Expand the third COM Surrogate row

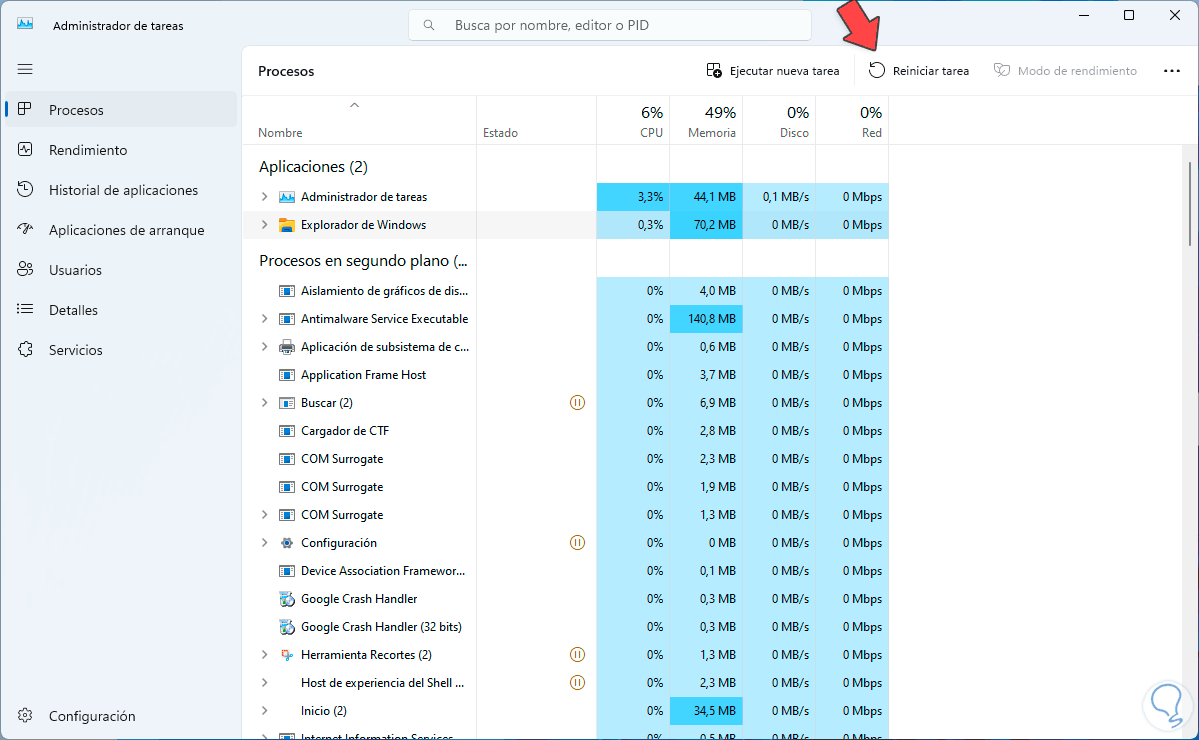click(265, 514)
